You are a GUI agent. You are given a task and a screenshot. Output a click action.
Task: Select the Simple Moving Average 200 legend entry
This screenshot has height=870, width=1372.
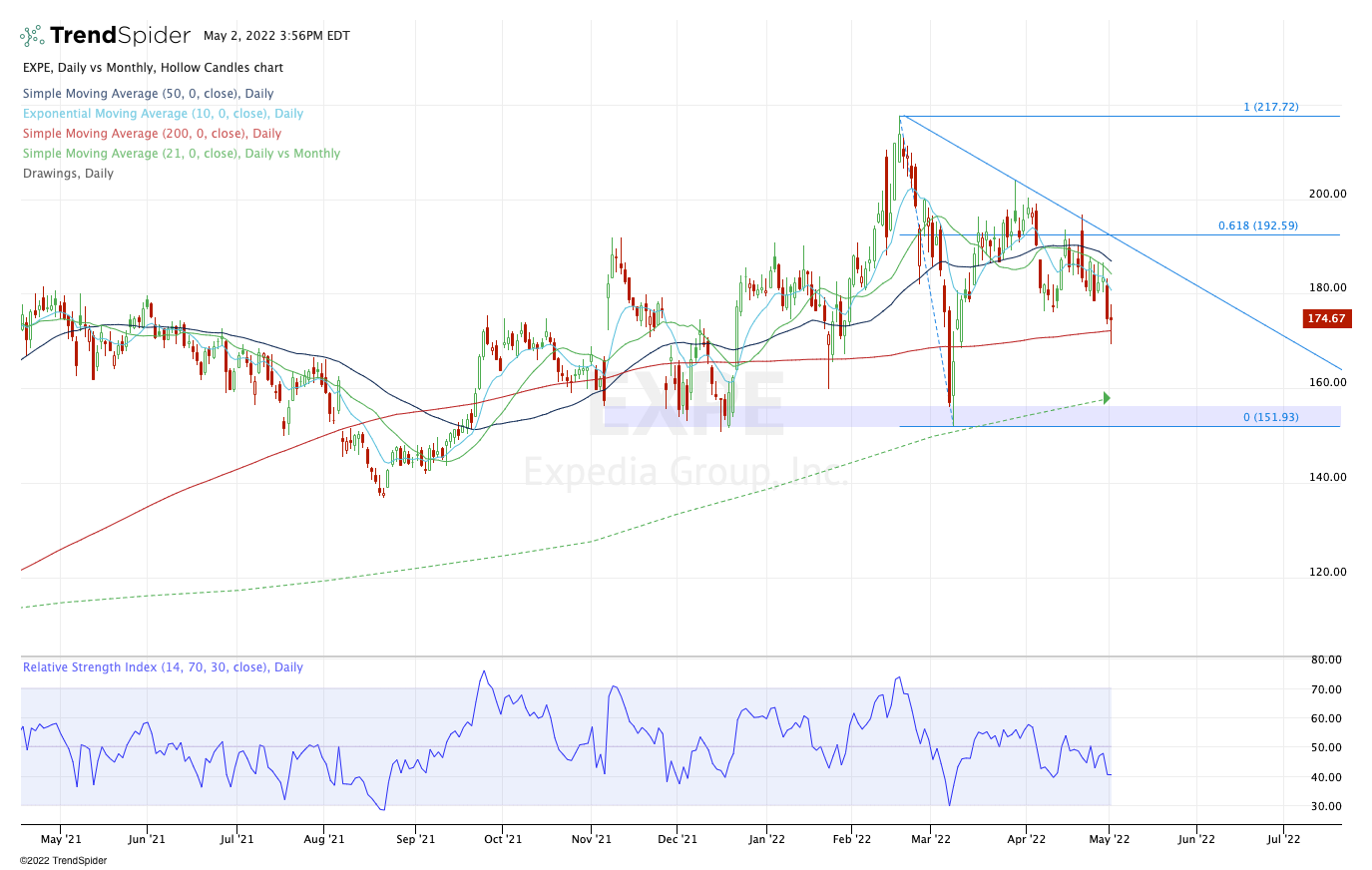pos(153,134)
